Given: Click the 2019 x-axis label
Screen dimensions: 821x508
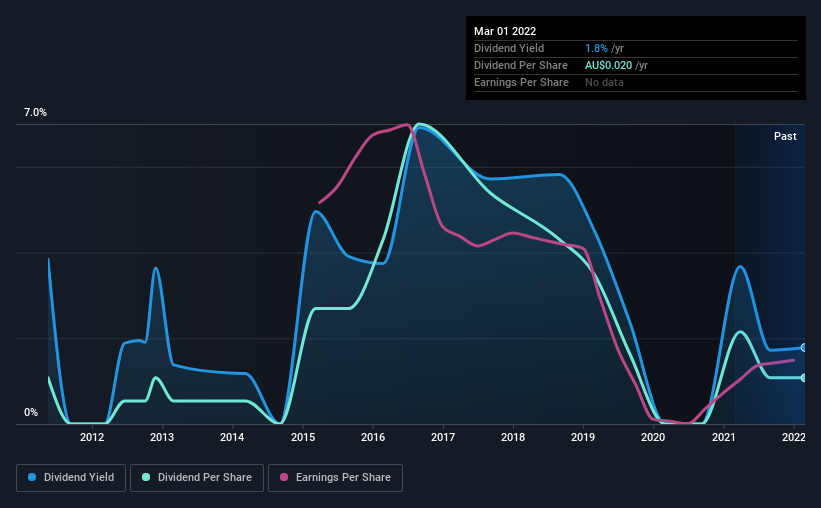Looking at the screenshot, I should (583, 437).
